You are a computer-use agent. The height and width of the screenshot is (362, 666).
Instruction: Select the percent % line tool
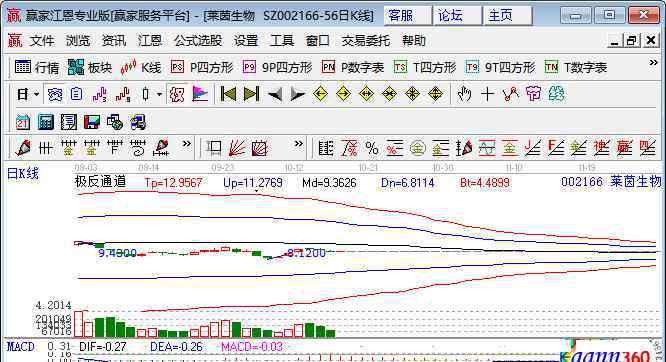coord(372,149)
